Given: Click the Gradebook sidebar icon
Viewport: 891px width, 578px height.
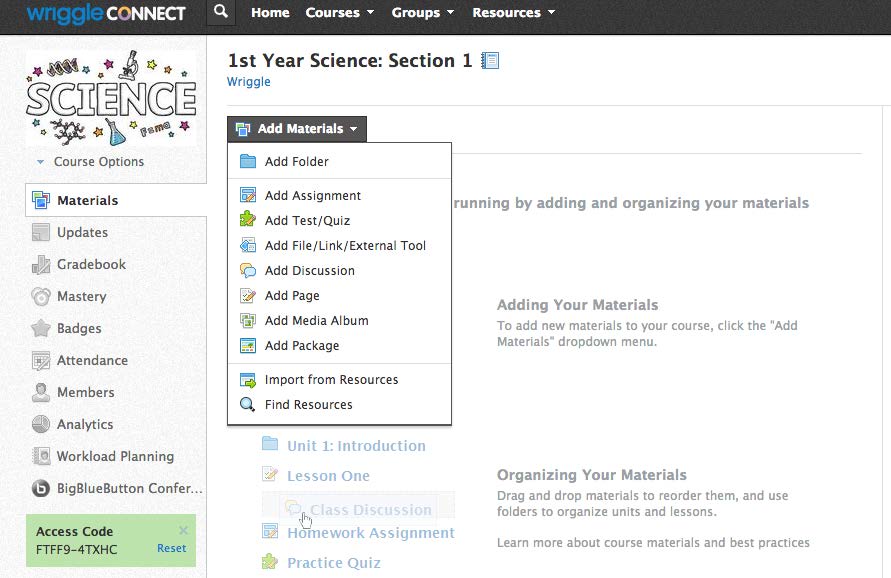Looking at the screenshot, I should click(x=41, y=264).
